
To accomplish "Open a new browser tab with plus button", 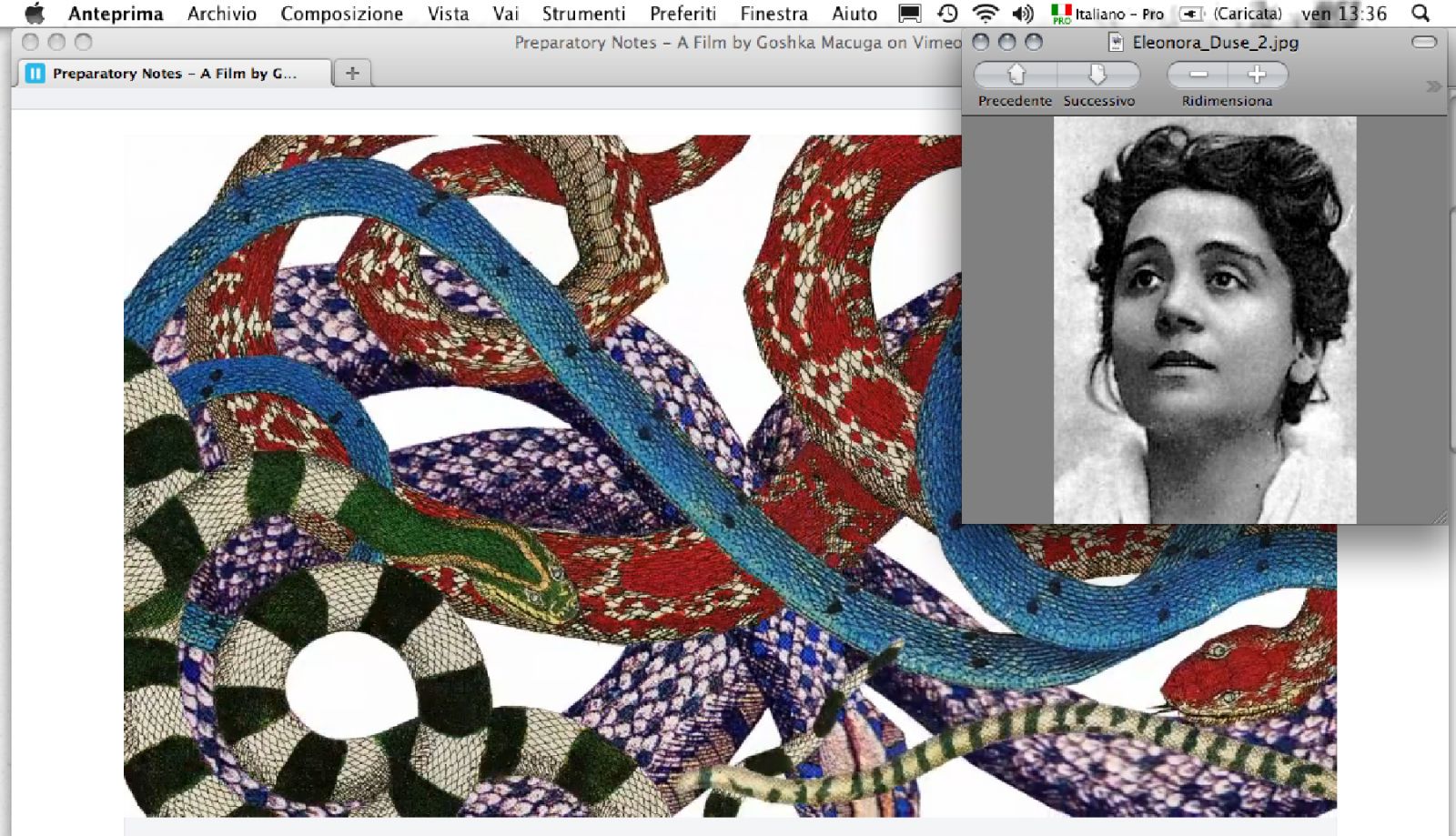I will click(353, 74).
